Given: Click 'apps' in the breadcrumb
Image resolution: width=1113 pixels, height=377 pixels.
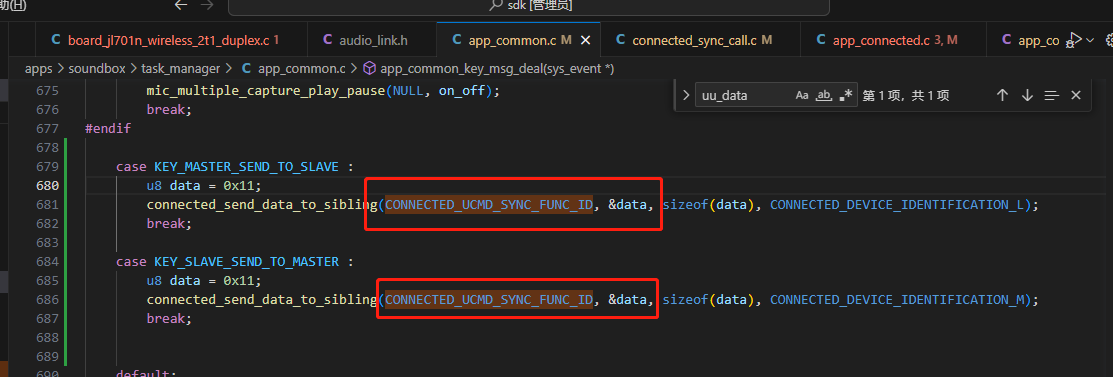Looking at the screenshot, I should (38, 69).
